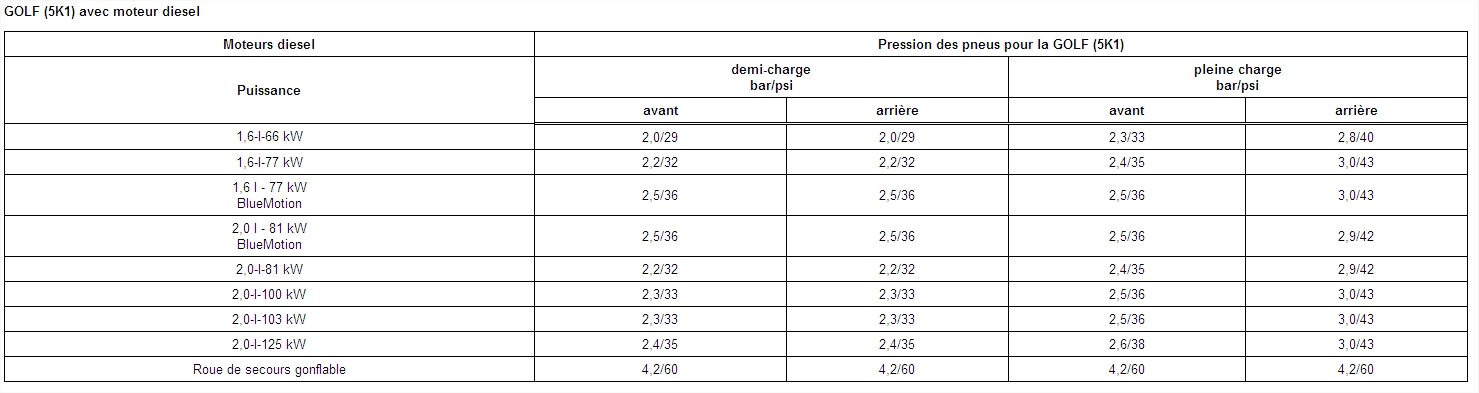Image resolution: width=1479 pixels, height=393 pixels.
Task: Click the '2,0 l - 81 kW BlueMotion' row label
Action: coord(269,236)
